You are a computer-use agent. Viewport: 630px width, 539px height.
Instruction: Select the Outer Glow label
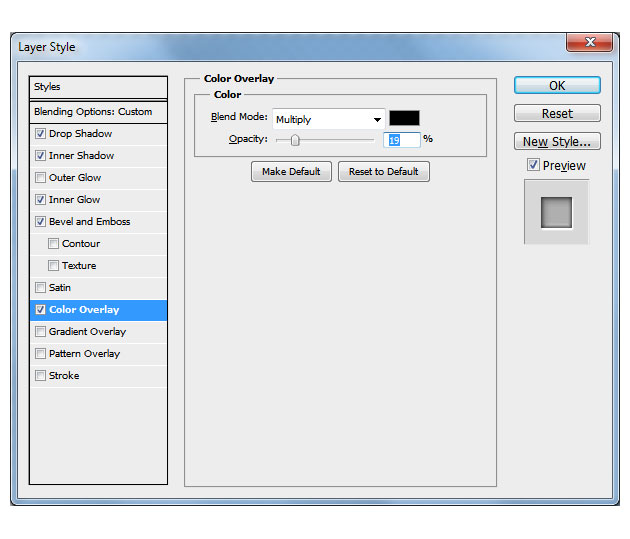point(75,178)
